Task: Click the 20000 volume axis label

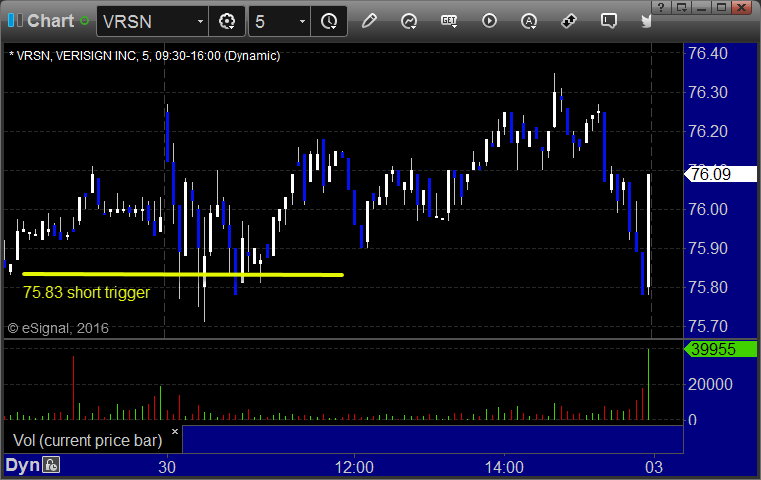Action: point(710,384)
